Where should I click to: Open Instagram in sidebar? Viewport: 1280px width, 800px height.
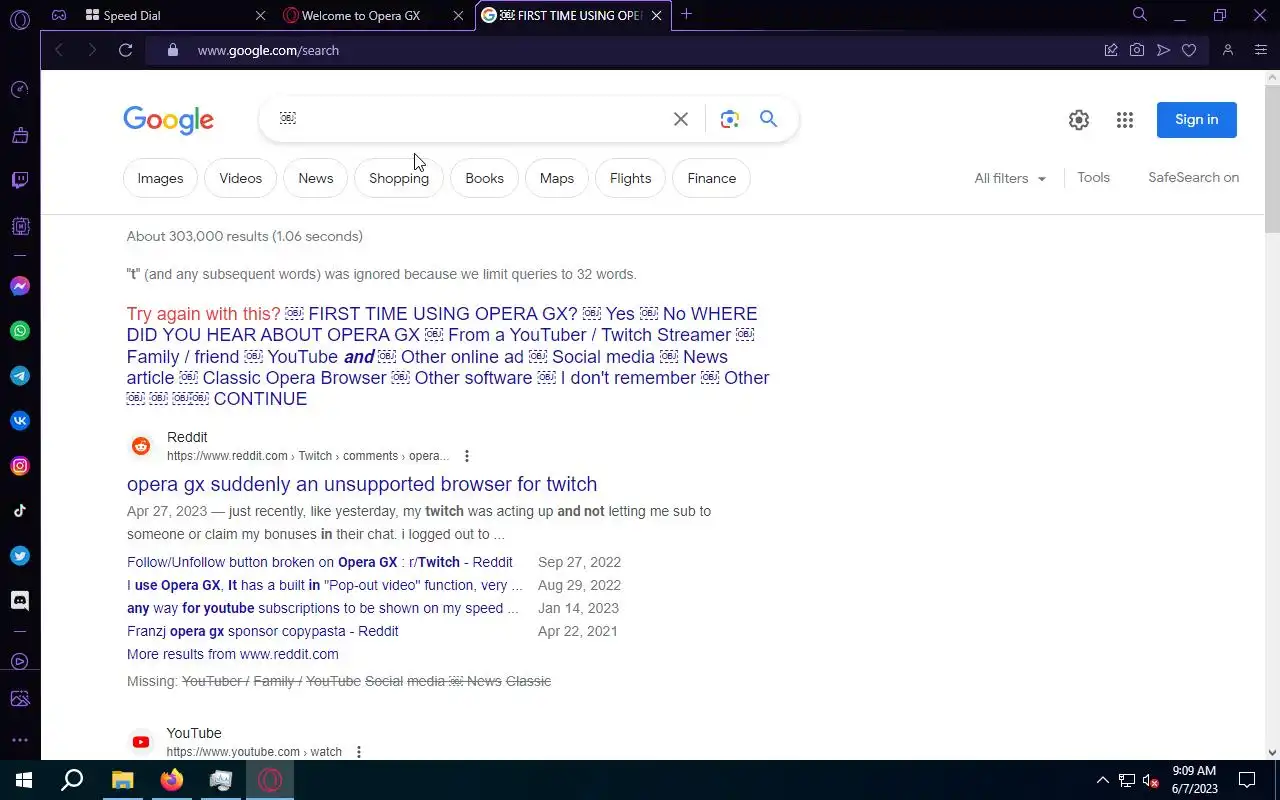pos(20,466)
